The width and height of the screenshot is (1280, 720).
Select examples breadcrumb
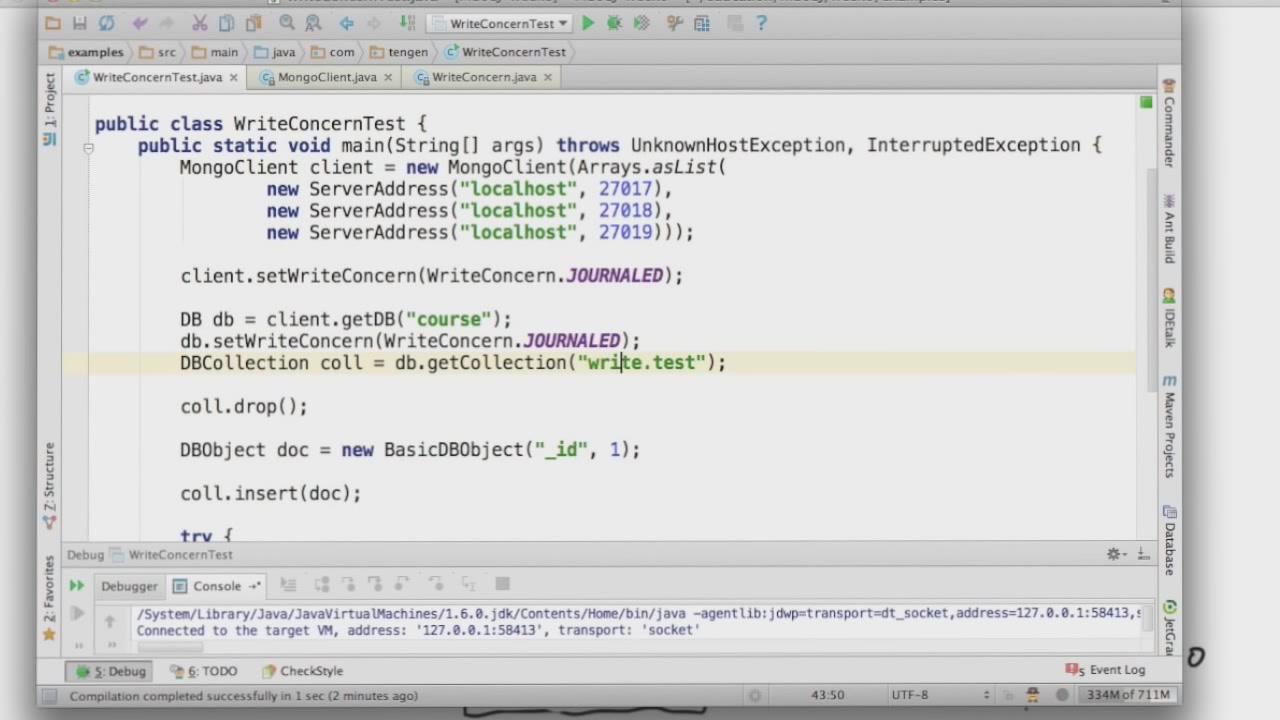tap(86, 52)
